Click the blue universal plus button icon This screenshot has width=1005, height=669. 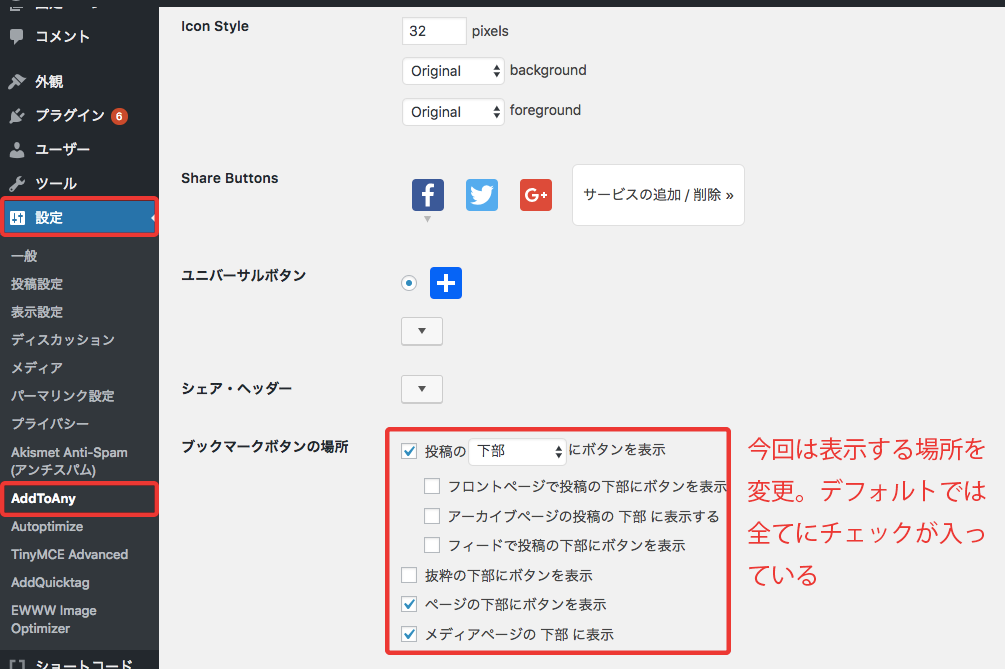(446, 283)
